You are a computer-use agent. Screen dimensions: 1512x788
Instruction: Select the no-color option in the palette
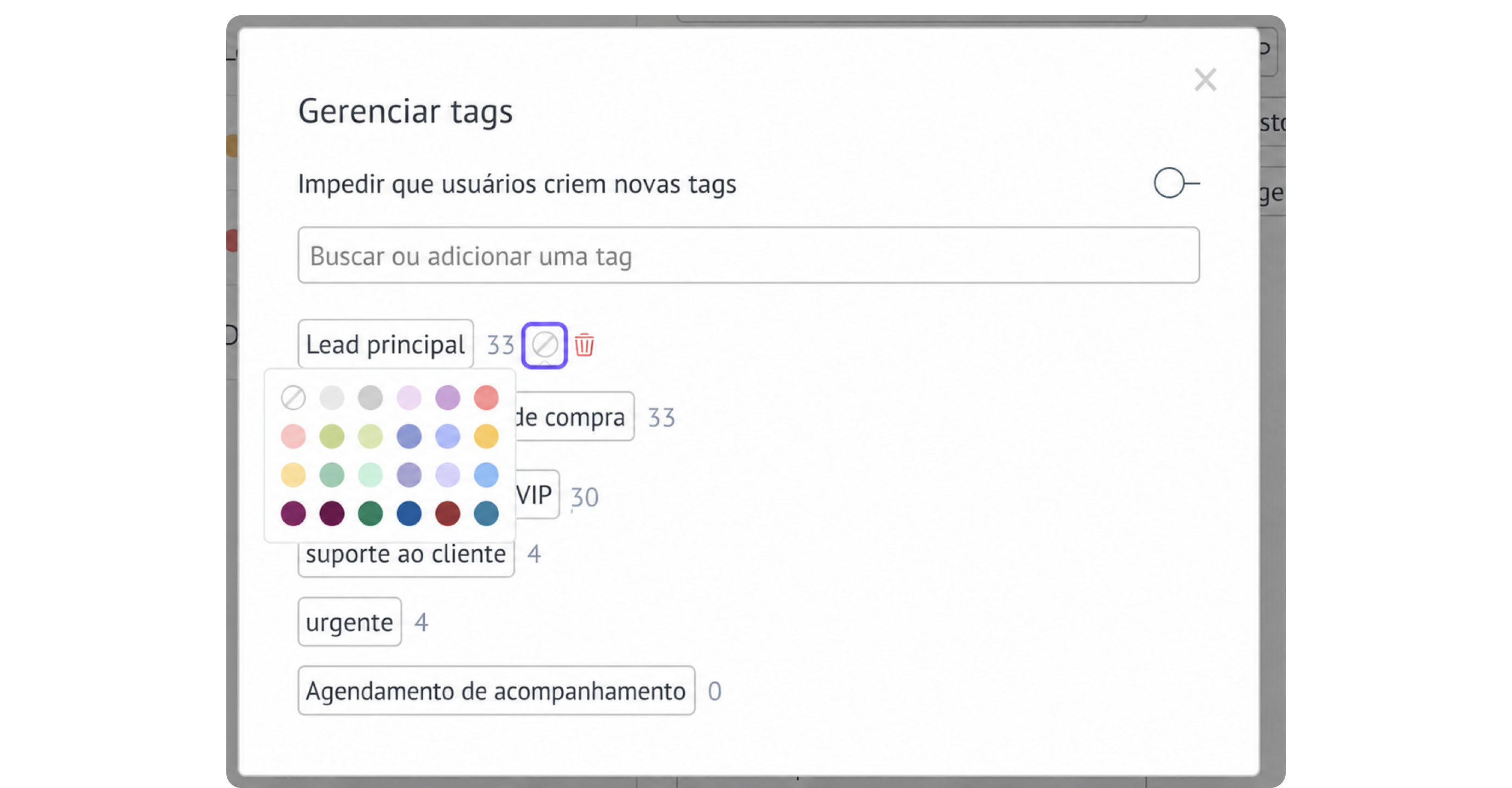coord(293,397)
